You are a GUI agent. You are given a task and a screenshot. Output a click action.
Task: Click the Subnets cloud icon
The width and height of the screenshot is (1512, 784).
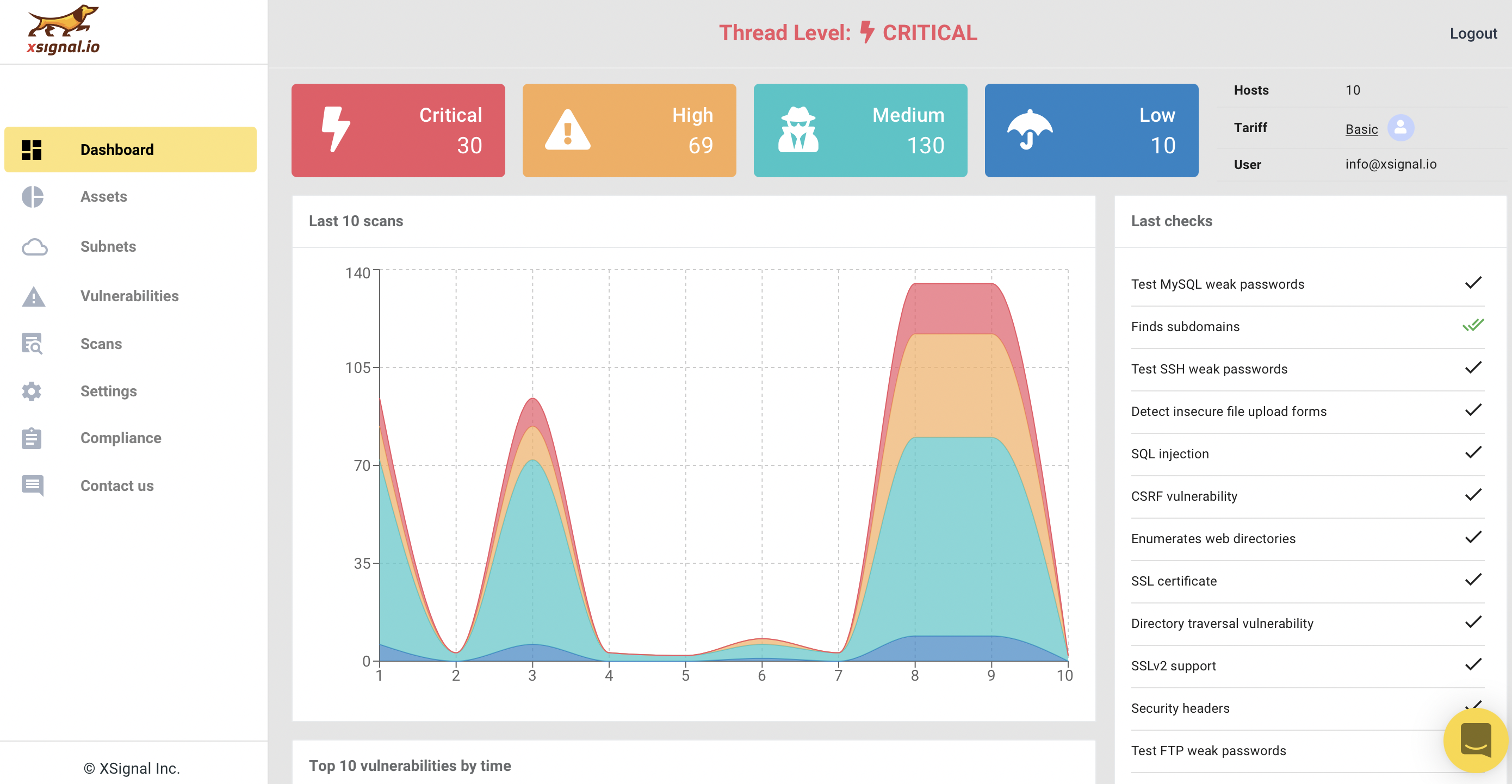point(35,247)
